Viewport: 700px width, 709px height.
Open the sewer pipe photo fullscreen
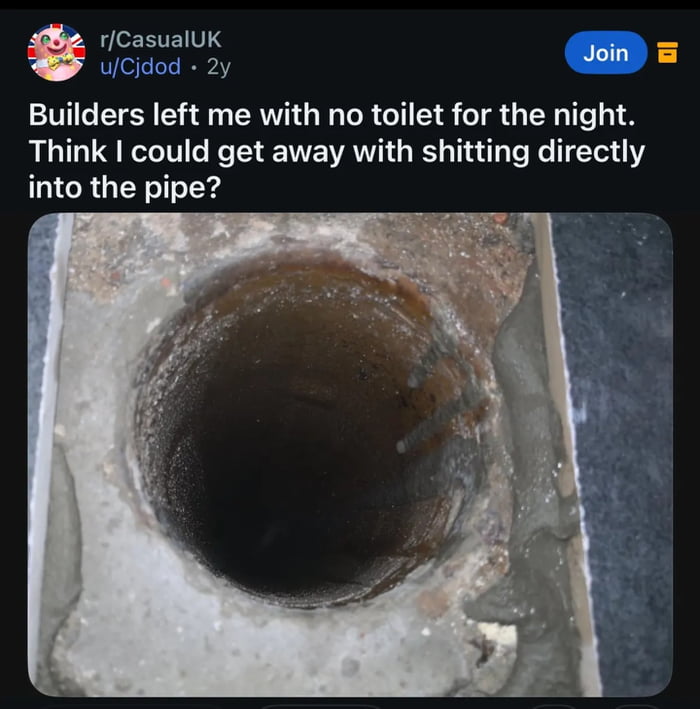350,455
